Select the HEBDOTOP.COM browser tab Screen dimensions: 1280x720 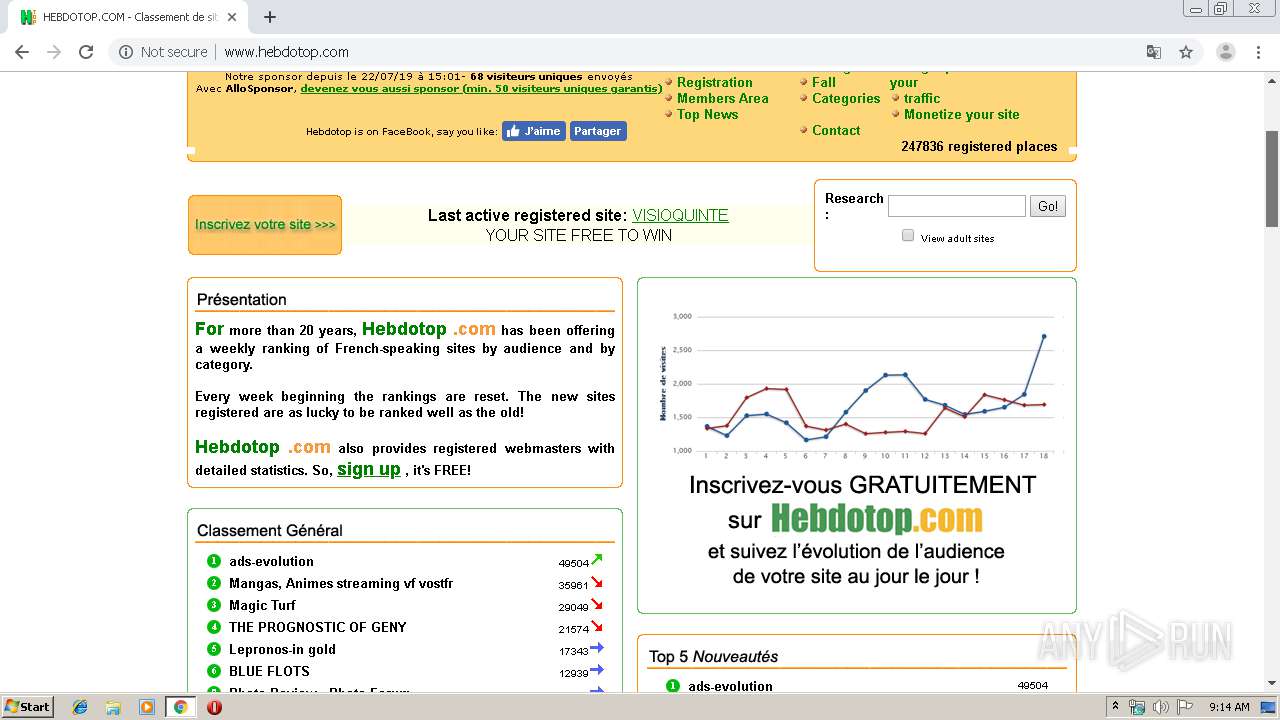126,17
